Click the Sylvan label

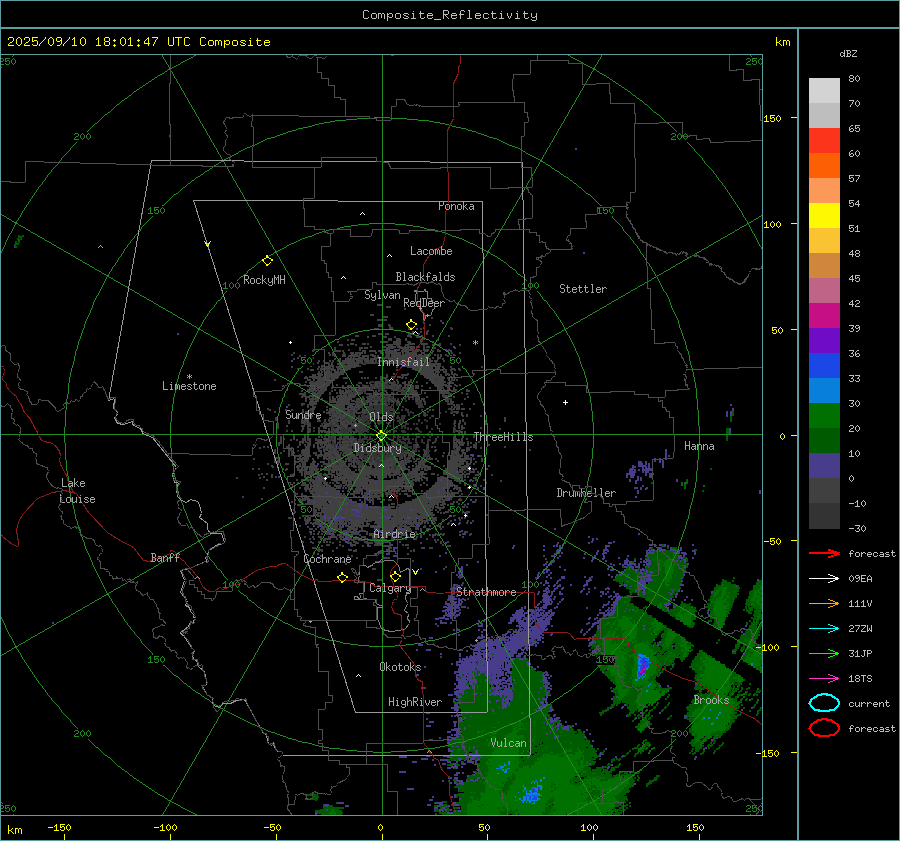tap(382, 295)
